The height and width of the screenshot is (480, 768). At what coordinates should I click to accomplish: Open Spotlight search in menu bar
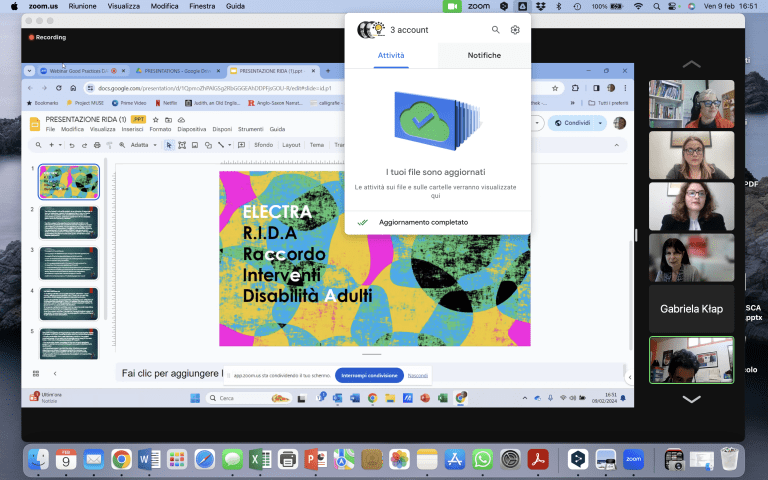click(x=656, y=6)
